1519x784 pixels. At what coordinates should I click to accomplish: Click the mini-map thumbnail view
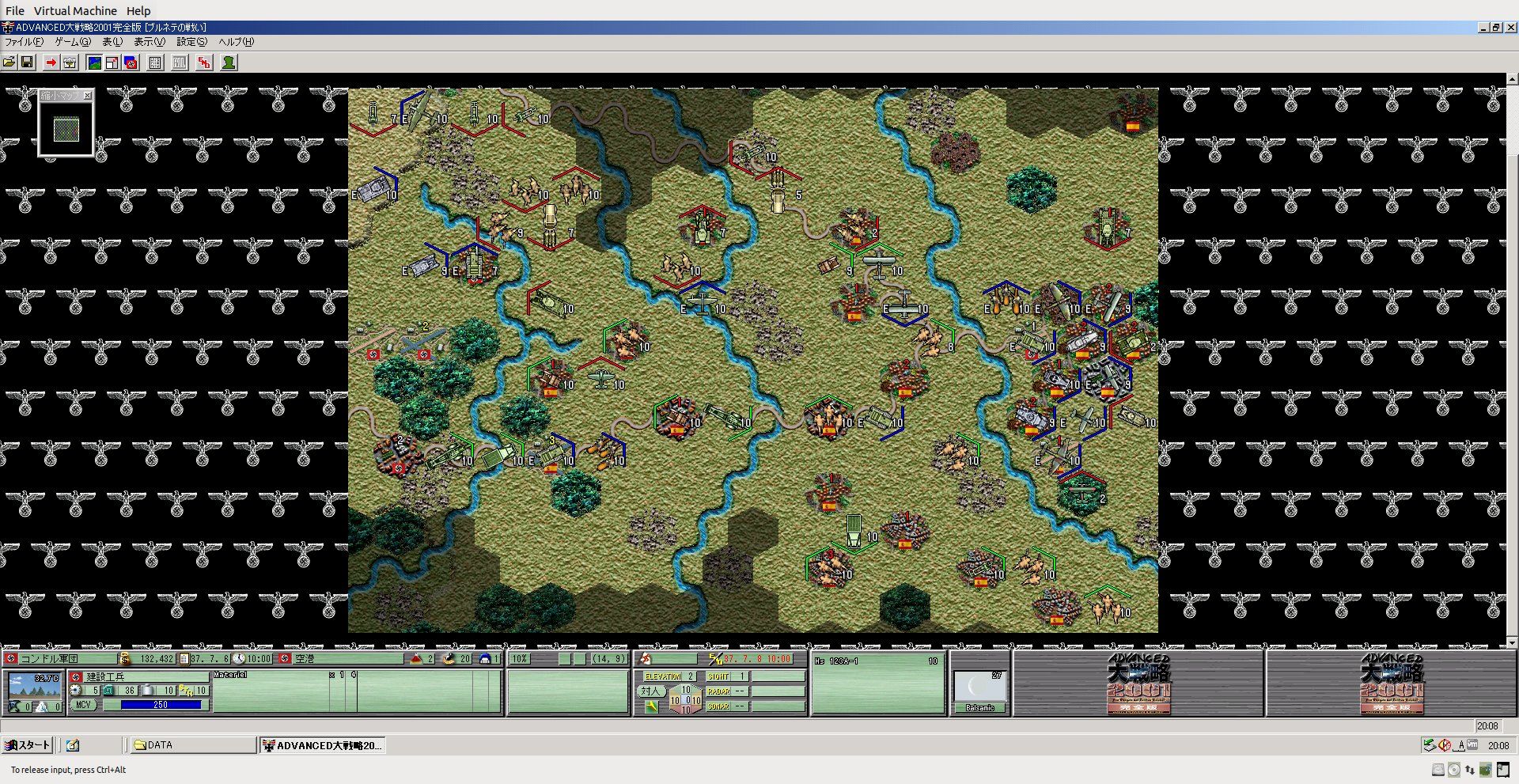66,129
